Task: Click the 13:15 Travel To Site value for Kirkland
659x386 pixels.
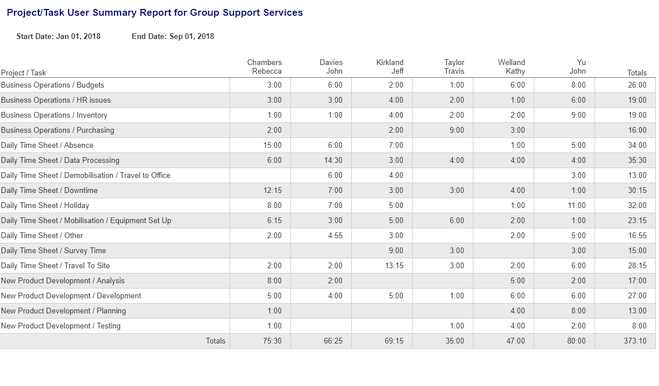Action: (x=394, y=266)
